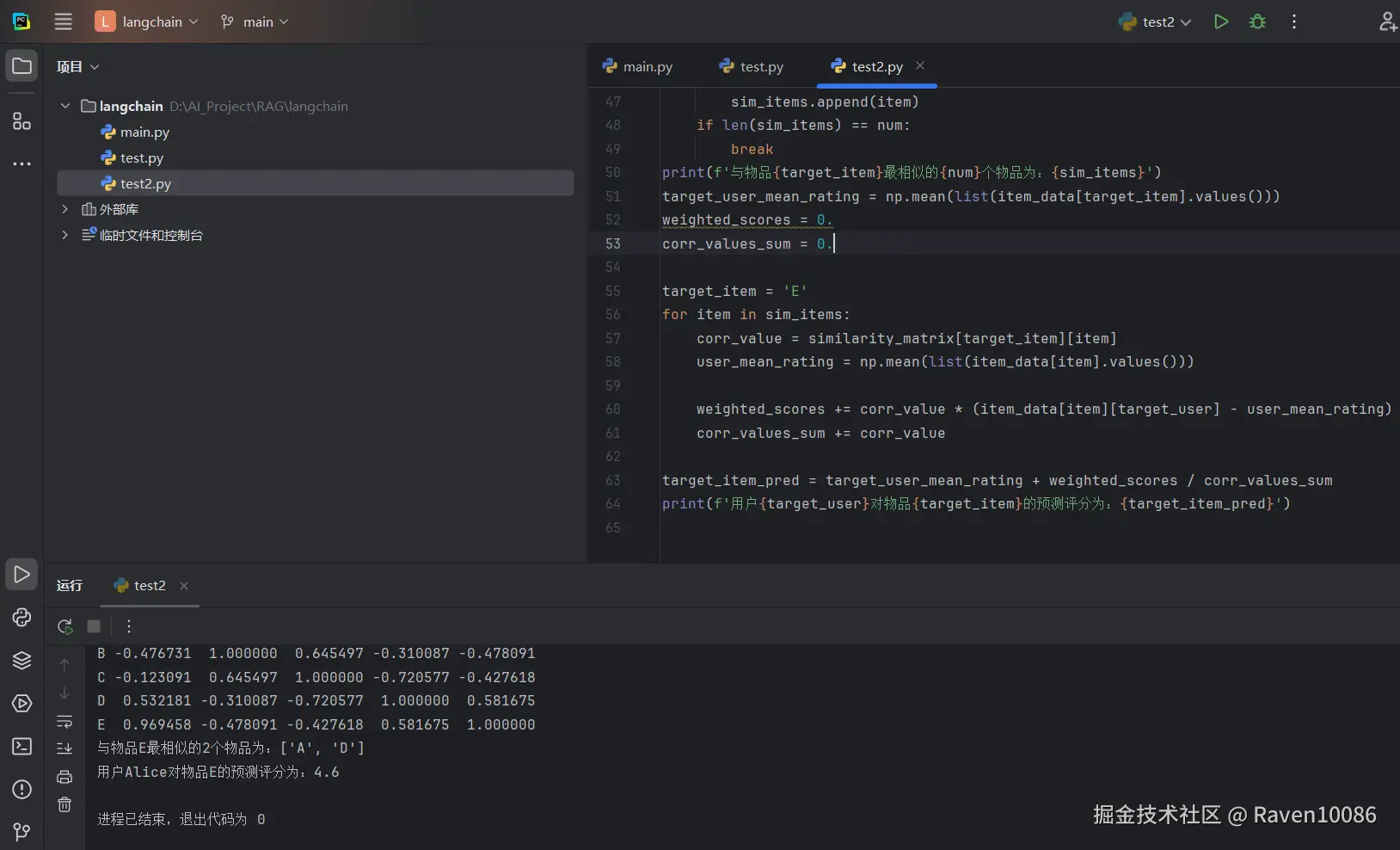Collapse the langchain project folder
1400x850 pixels.
65,106
